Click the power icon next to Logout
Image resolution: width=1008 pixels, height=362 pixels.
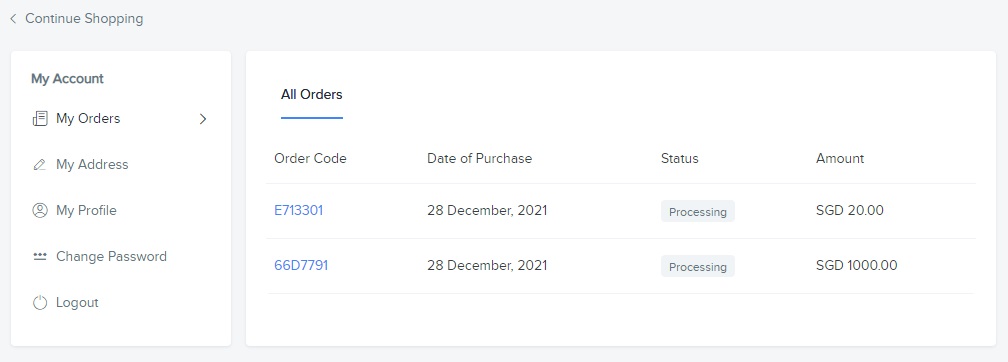pos(40,302)
